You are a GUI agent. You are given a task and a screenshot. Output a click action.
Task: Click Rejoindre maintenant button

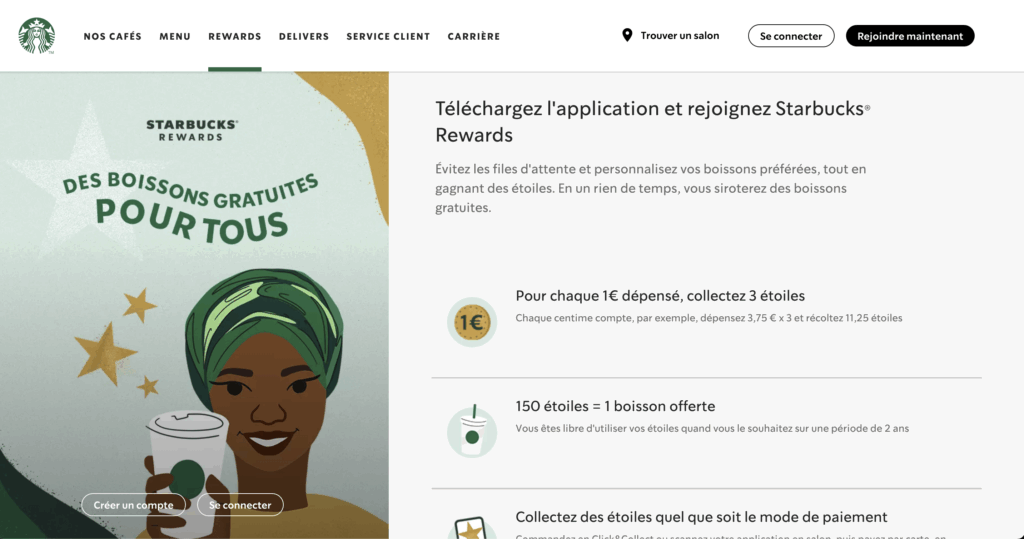click(x=910, y=36)
